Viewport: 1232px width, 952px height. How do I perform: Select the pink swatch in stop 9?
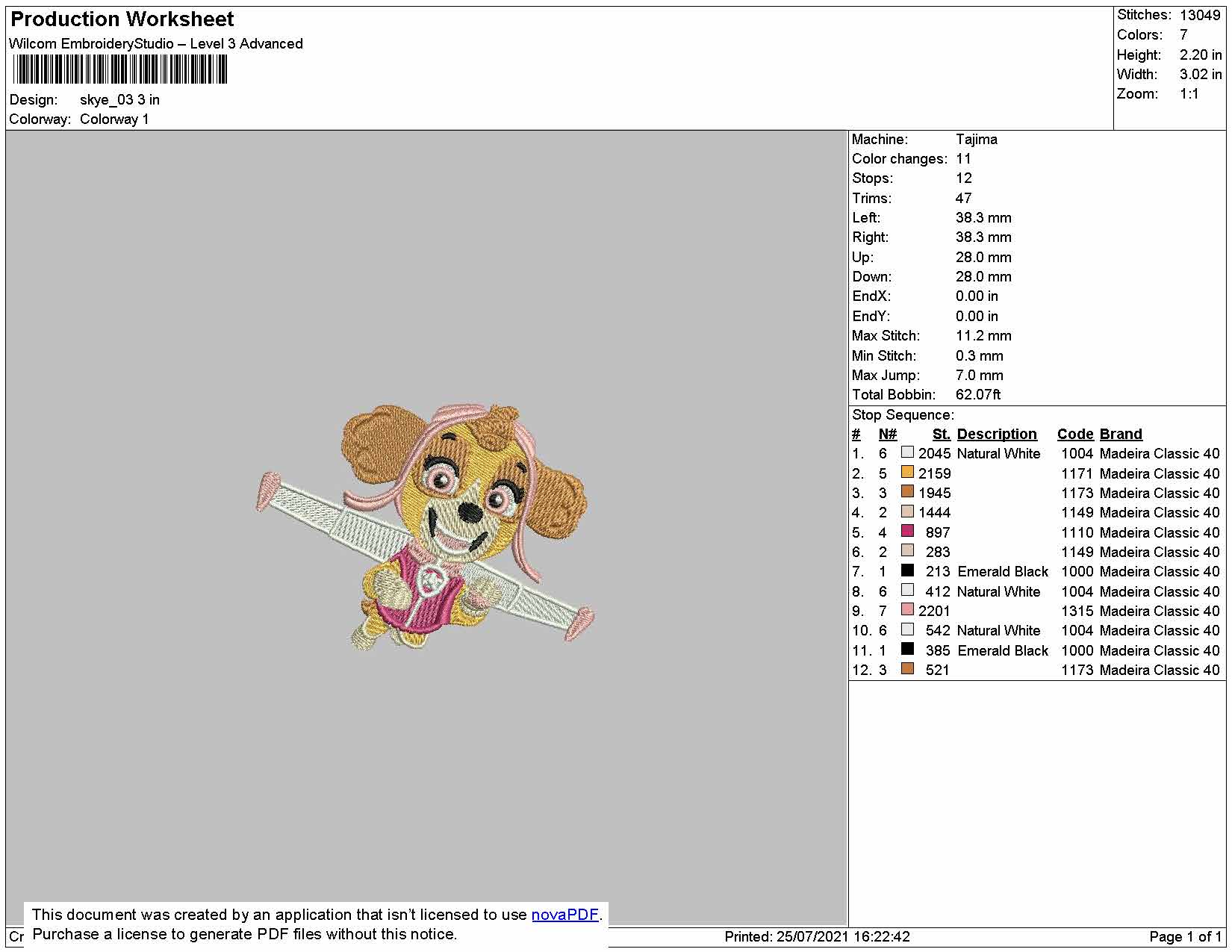907,610
